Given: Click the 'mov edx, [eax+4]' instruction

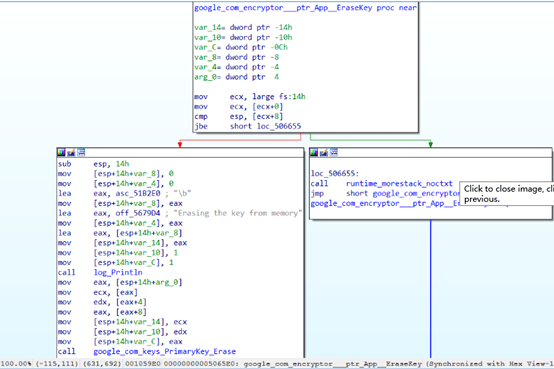Looking at the screenshot, I should [102, 302].
